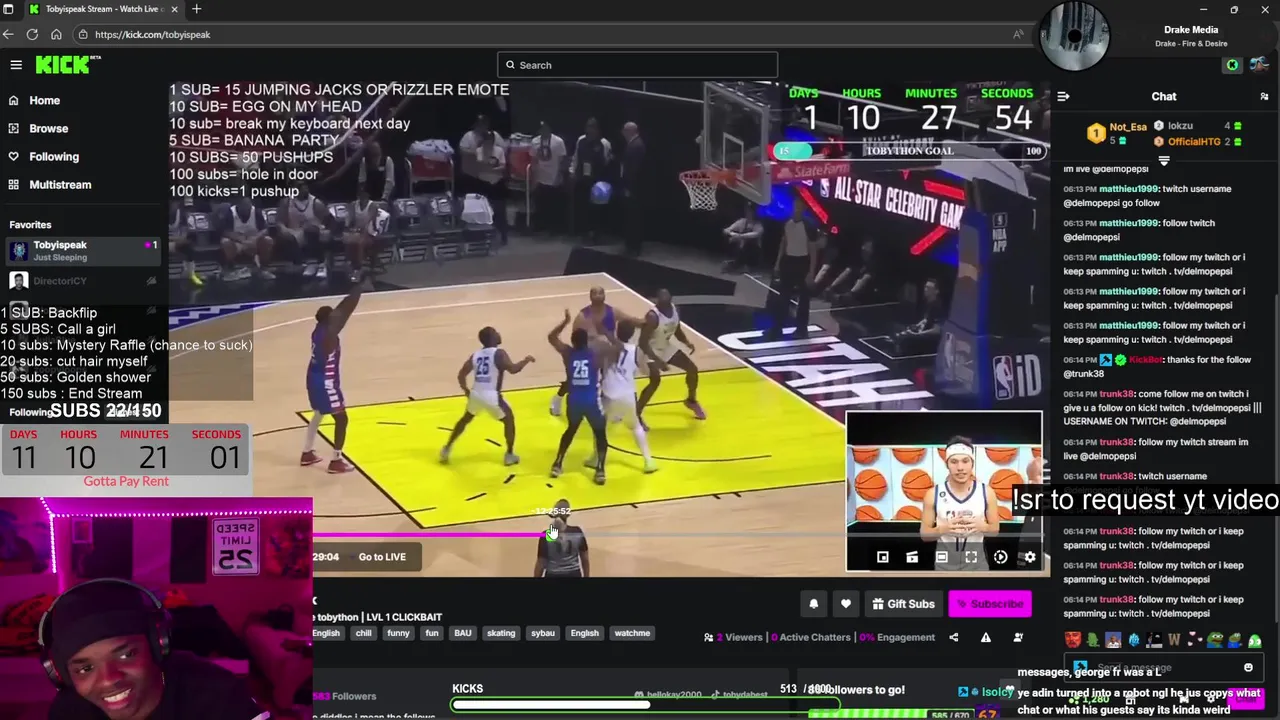The height and width of the screenshot is (720, 1280).
Task: Click the browser back arrow
Action: (x=9, y=34)
